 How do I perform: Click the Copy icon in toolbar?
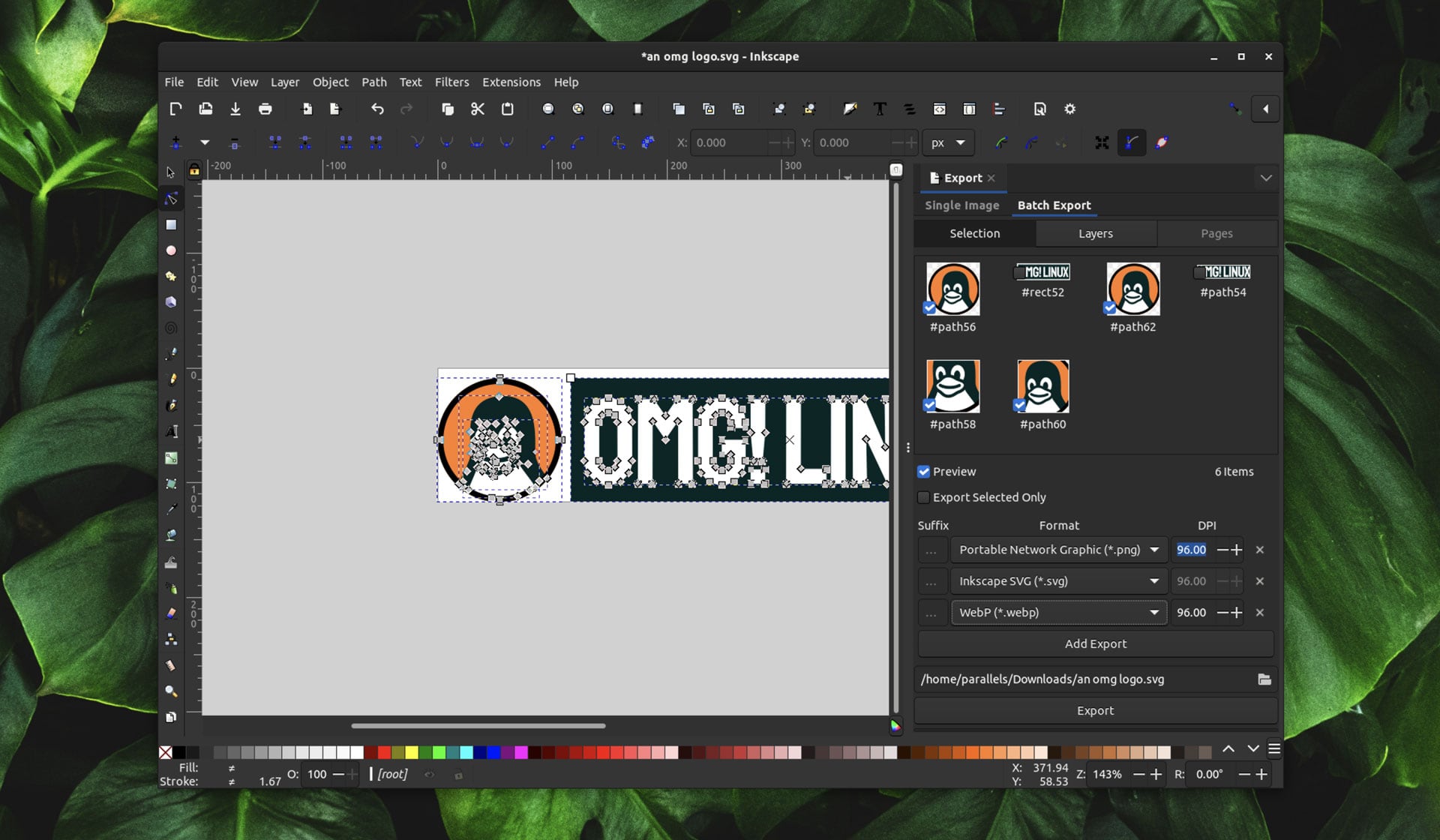(x=448, y=109)
